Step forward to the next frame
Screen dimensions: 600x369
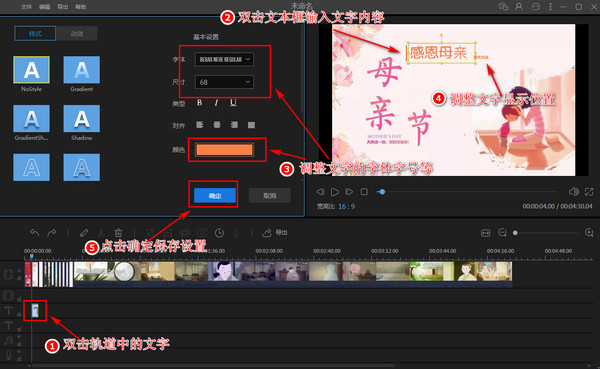coord(349,192)
